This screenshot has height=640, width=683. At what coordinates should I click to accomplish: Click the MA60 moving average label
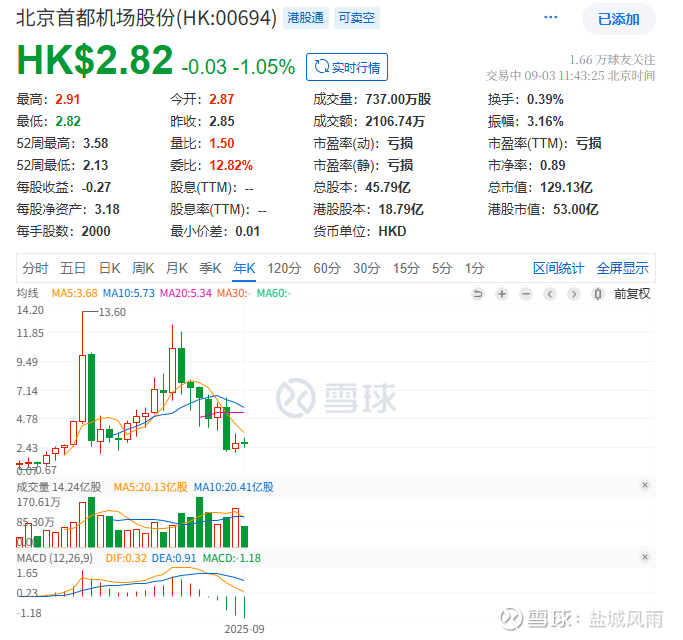pyautogui.click(x=274, y=293)
